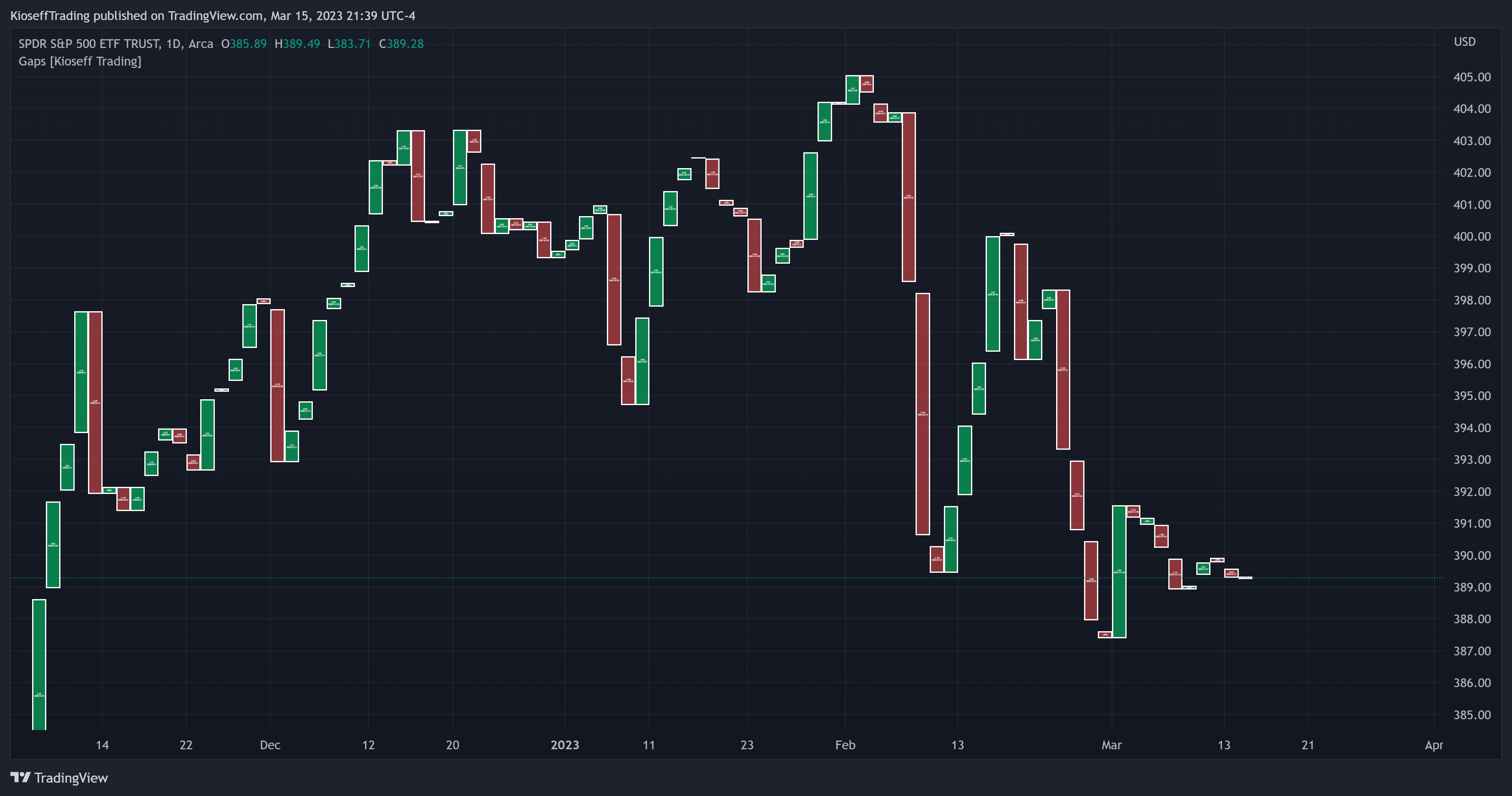Click the 389.00 price axis label
This screenshot has height=796, width=1512.
pyautogui.click(x=1472, y=587)
